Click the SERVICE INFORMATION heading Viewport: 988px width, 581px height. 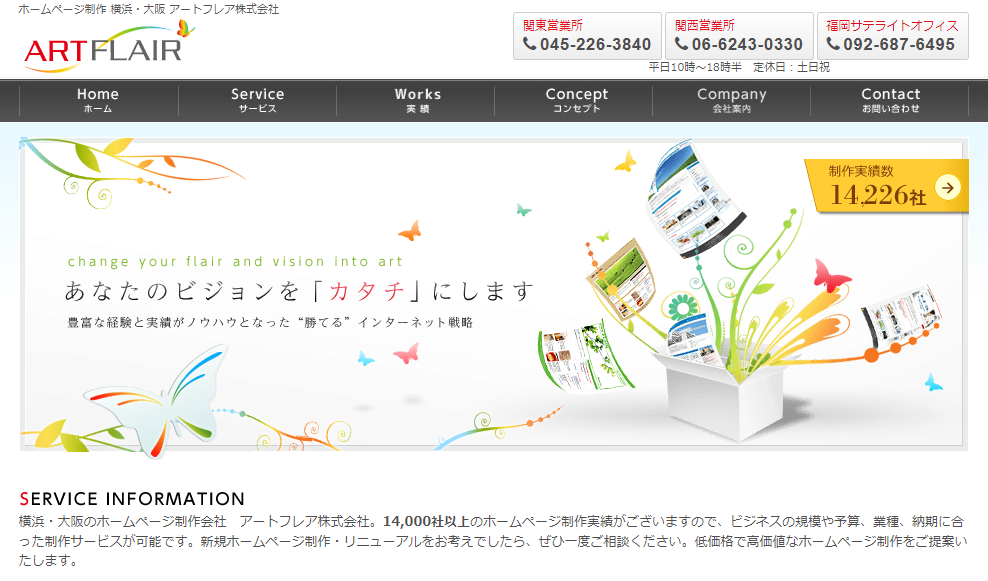132,498
